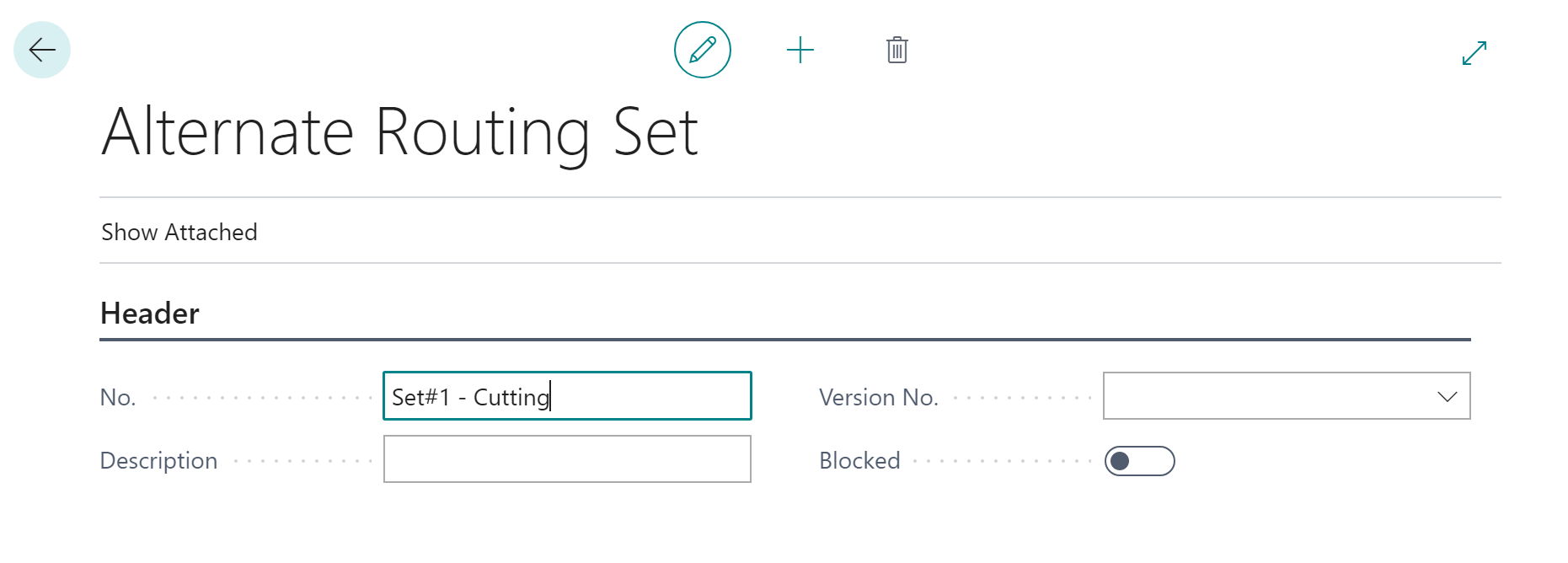Click the No. field label
Viewport: 1568px width, 563px height.
[118, 398]
